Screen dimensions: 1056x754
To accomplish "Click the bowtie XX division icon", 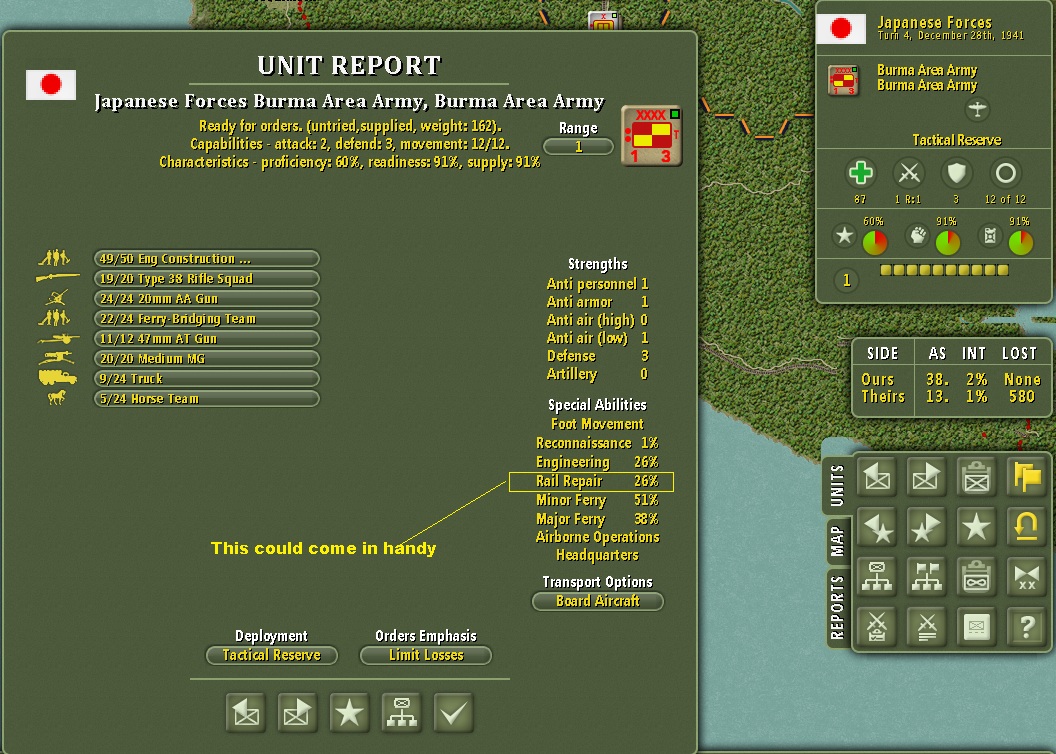I will point(1026,577).
